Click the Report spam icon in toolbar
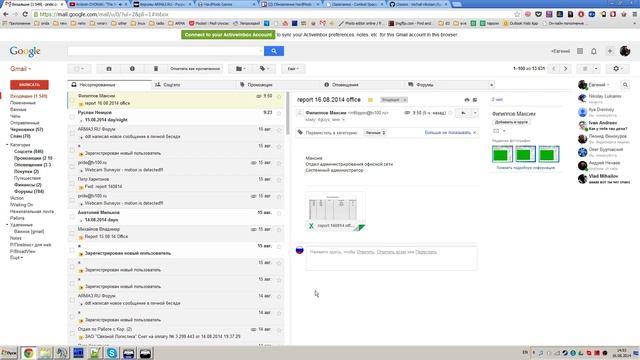 coord(132,69)
